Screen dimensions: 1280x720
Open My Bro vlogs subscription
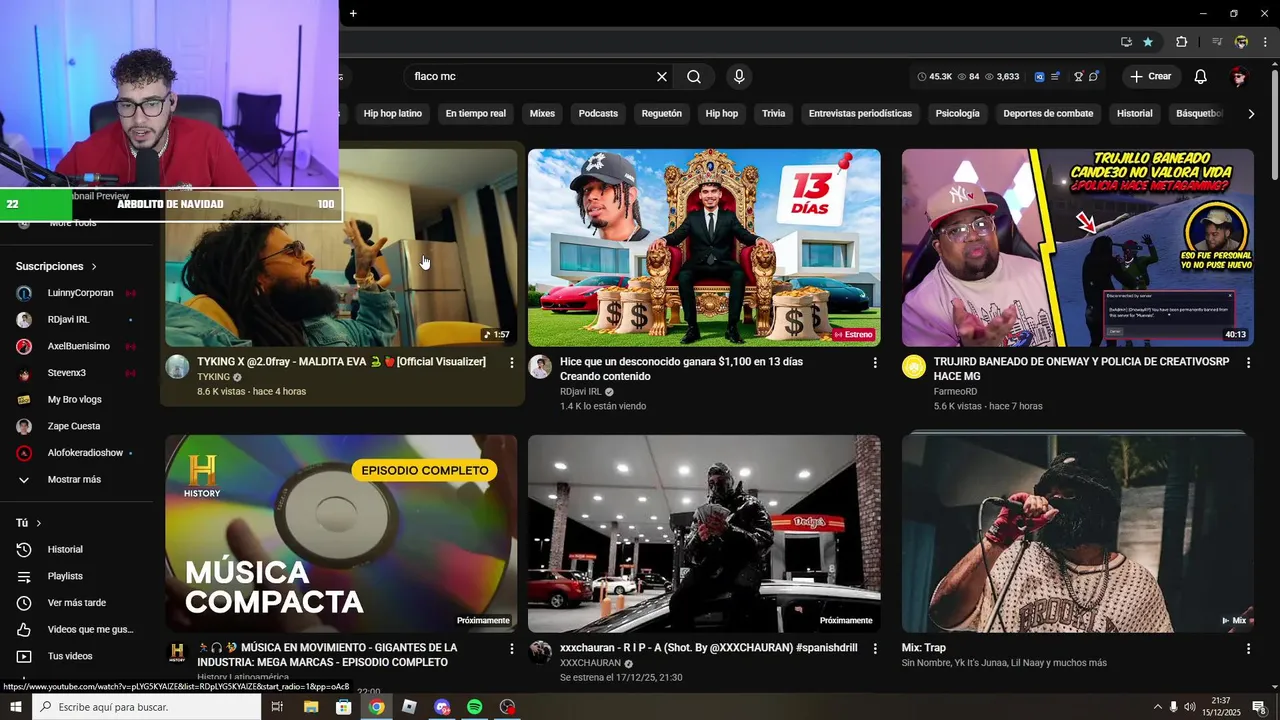[77, 400]
